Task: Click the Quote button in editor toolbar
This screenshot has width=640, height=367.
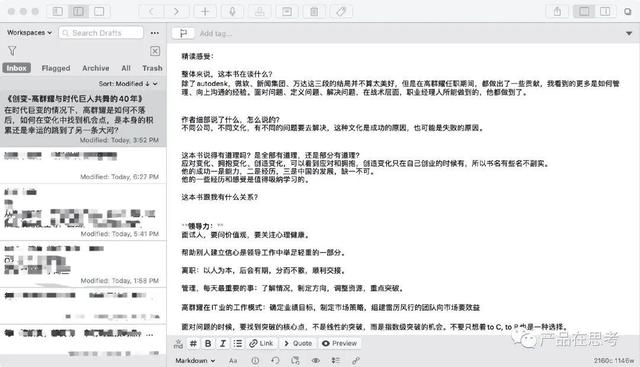Action: [298, 343]
